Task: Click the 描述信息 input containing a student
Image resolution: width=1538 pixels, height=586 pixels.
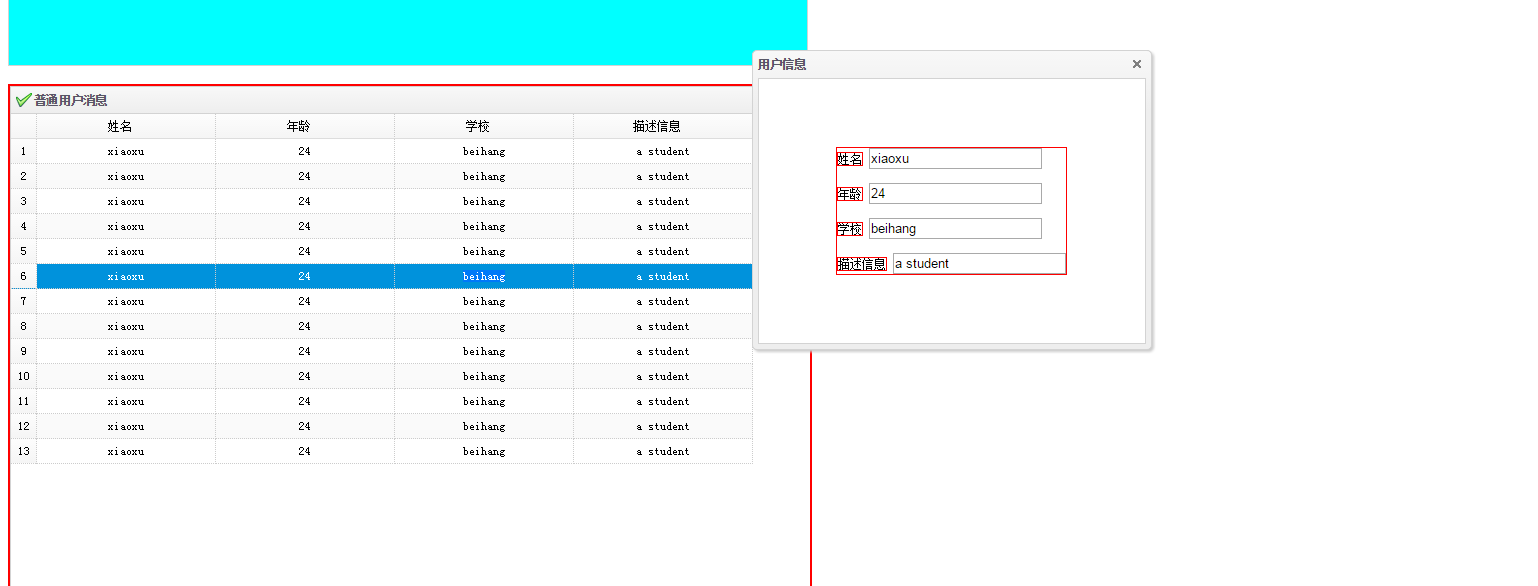Action: 979,263
